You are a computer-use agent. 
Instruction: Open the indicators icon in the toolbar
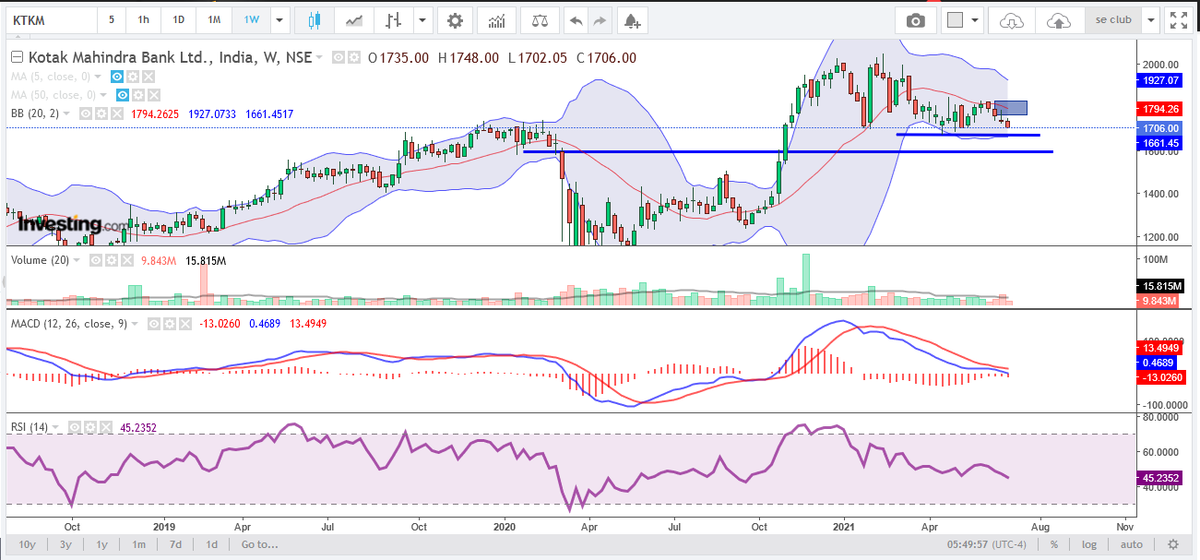496,20
